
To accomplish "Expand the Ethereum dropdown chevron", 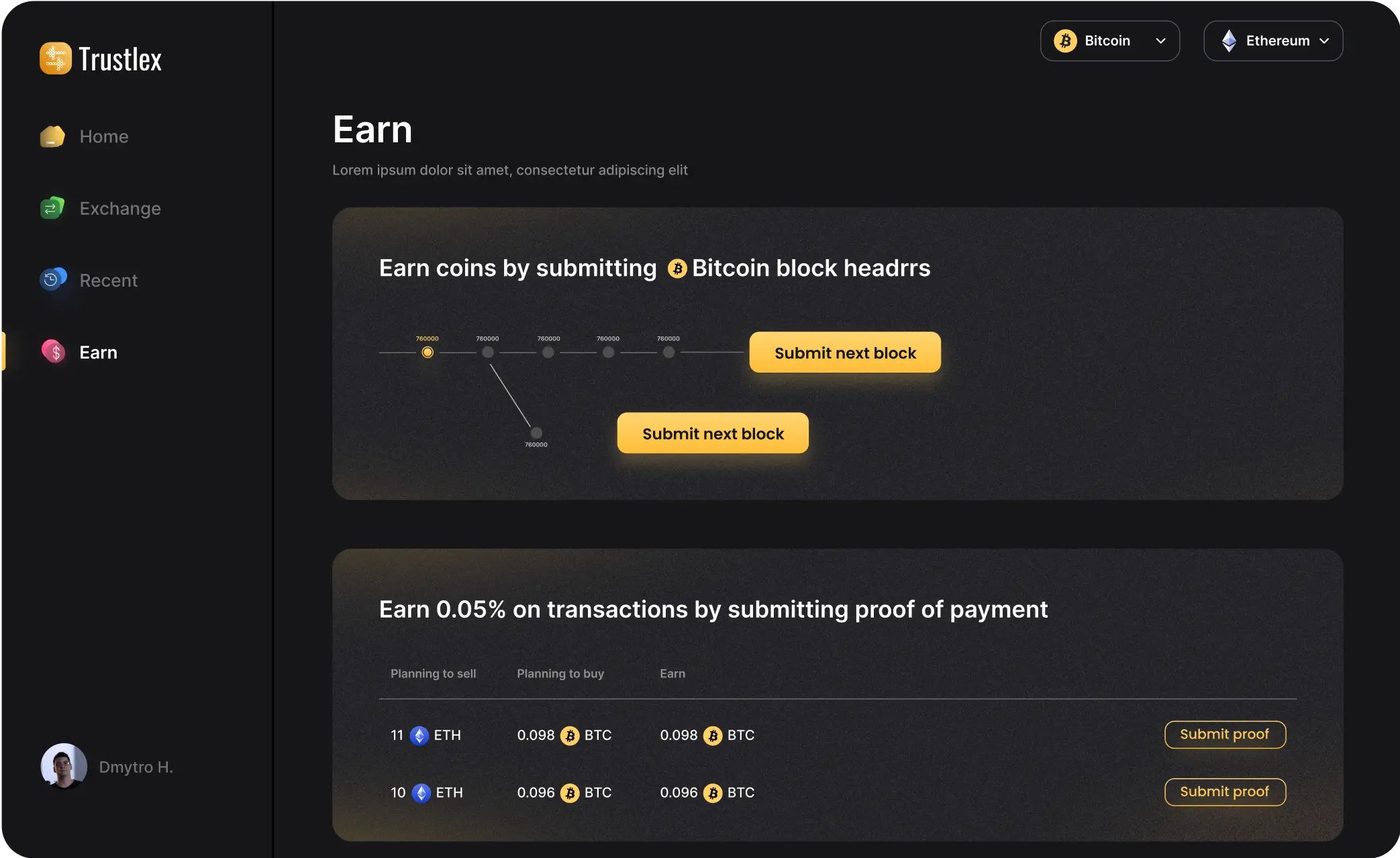I will (x=1324, y=41).
